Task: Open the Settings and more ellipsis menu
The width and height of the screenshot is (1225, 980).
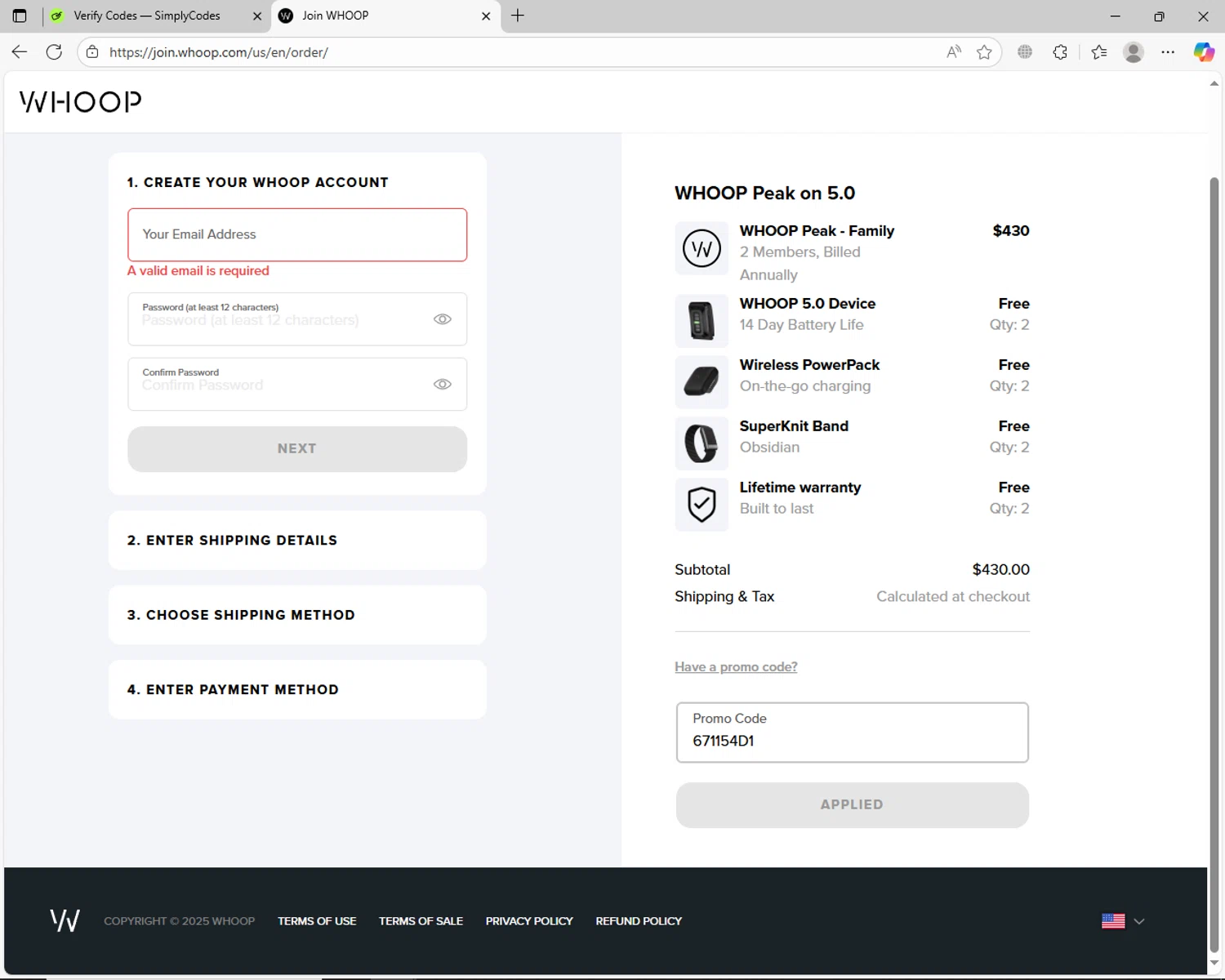Action: [1168, 52]
